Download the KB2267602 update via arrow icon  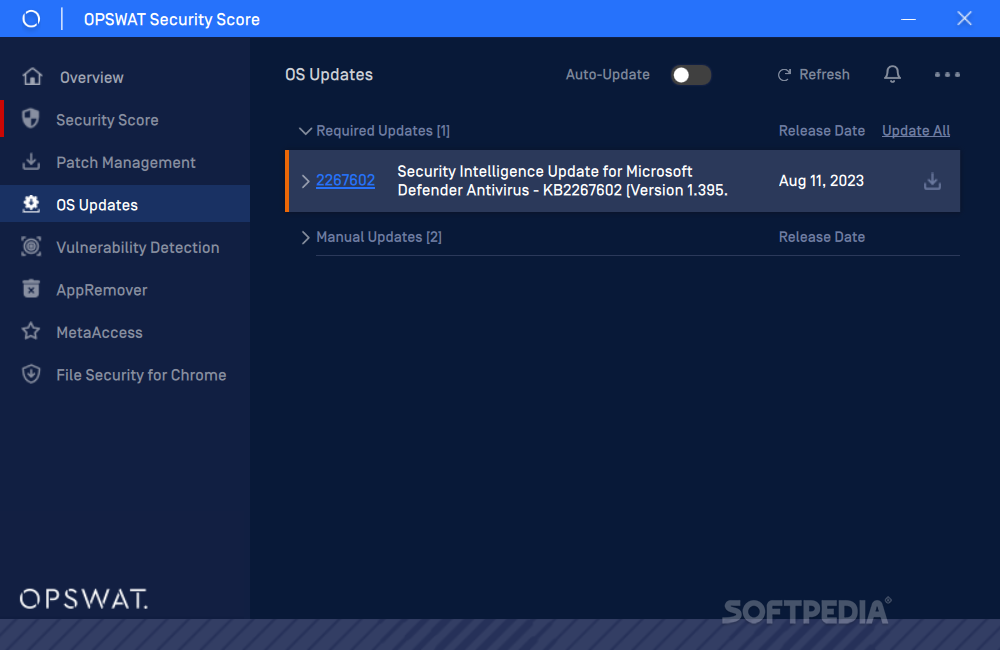932,181
